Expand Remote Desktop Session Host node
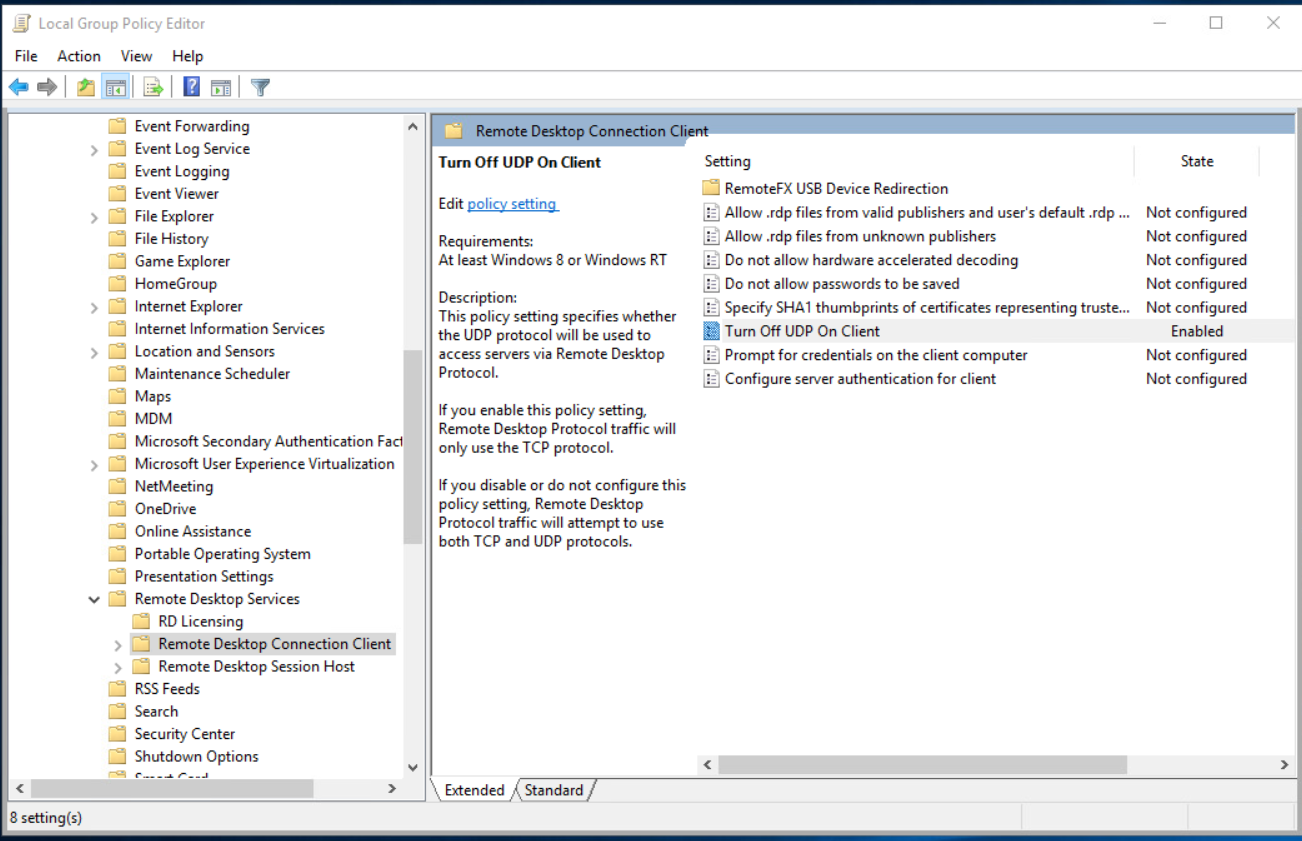The width and height of the screenshot is (1302, 841). tap(118, 668)
